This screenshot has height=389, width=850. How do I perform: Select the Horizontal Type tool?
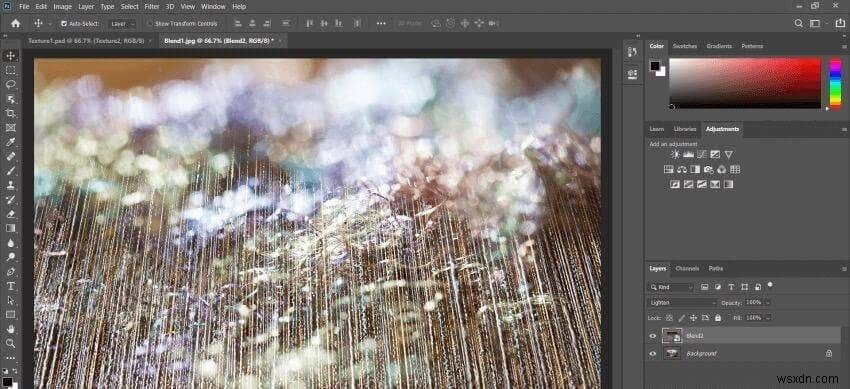(10, 286)
